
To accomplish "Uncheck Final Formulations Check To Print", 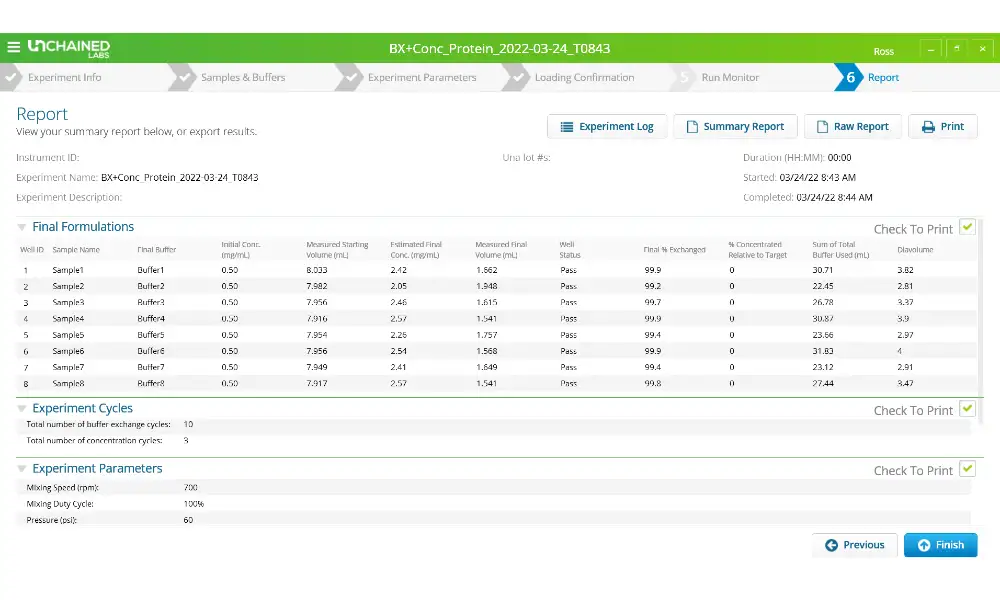I will pos(967,227).
